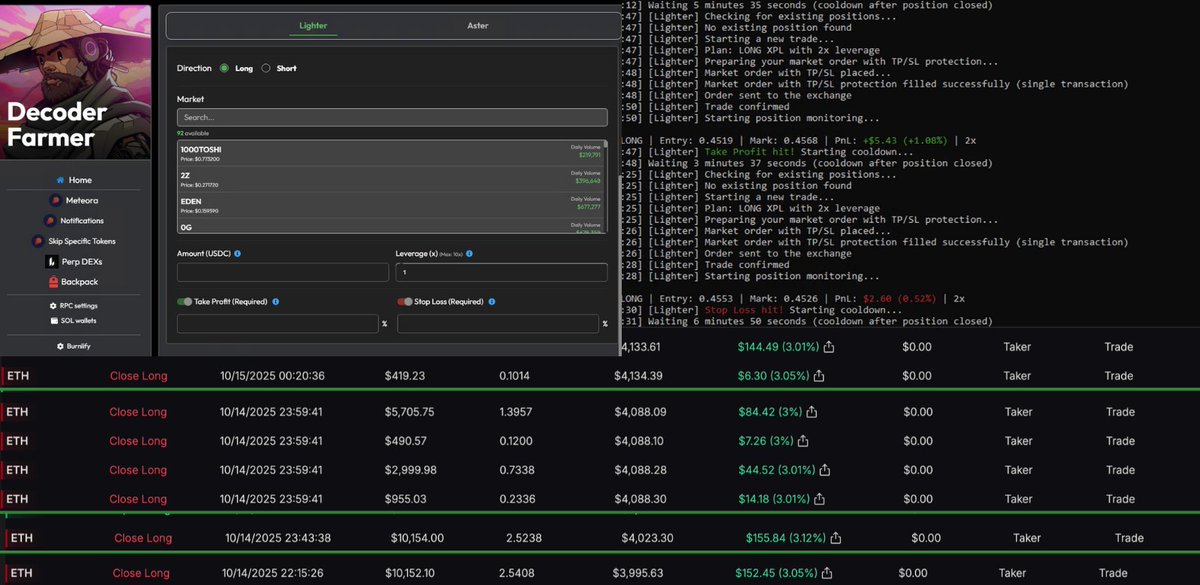Open the Perp DEXs sidebar item
The height and width of the screenshot is (585, 1200).
tap(75, 261)
